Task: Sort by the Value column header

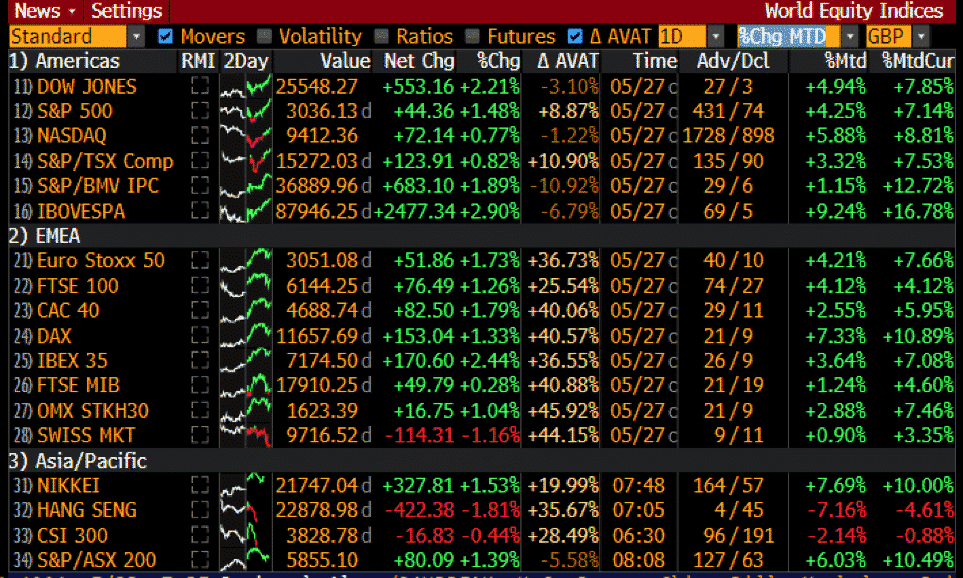Action: point(345,61)
